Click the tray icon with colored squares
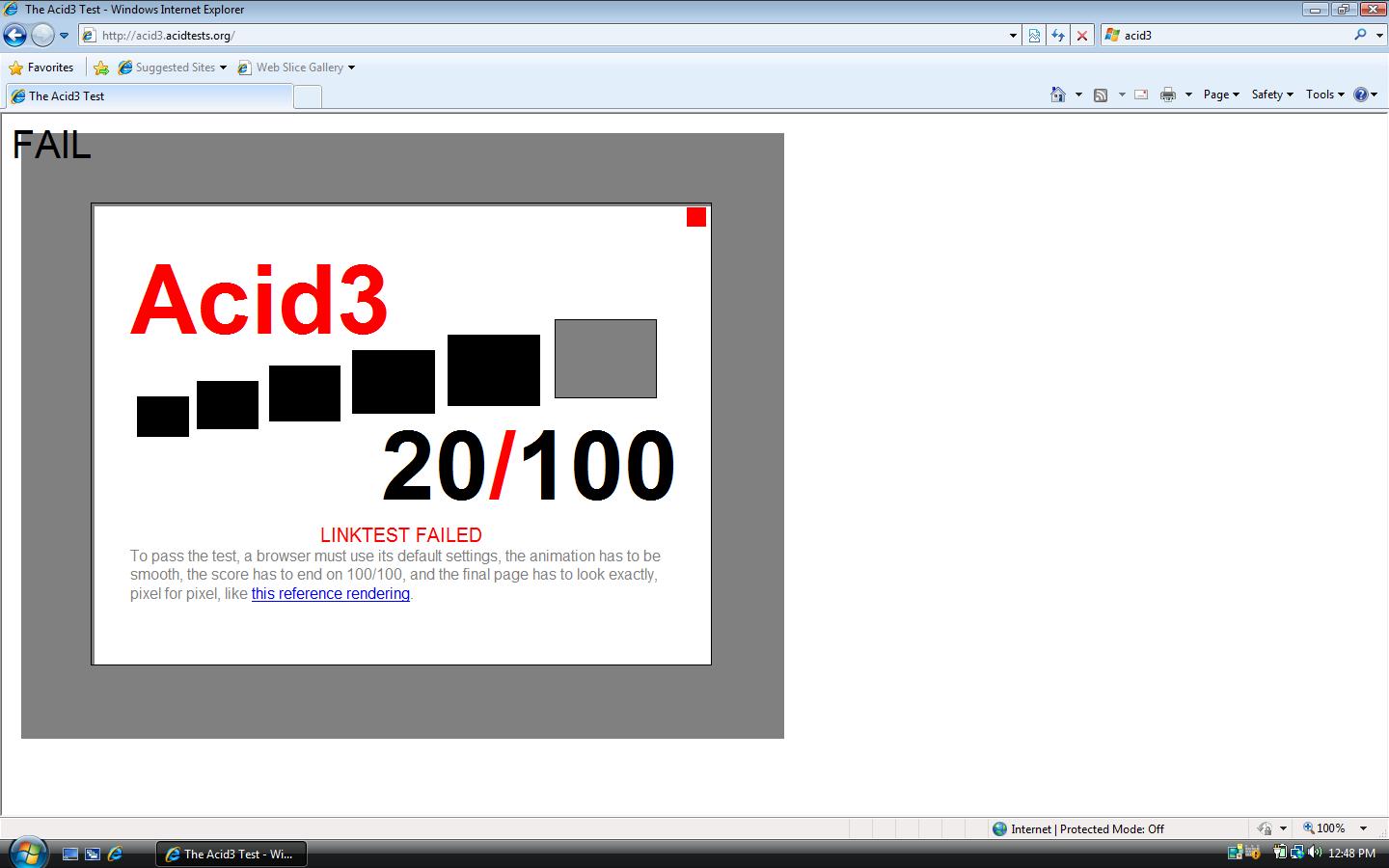Viewport: 1389px width, 868px height. point(1235,853)
